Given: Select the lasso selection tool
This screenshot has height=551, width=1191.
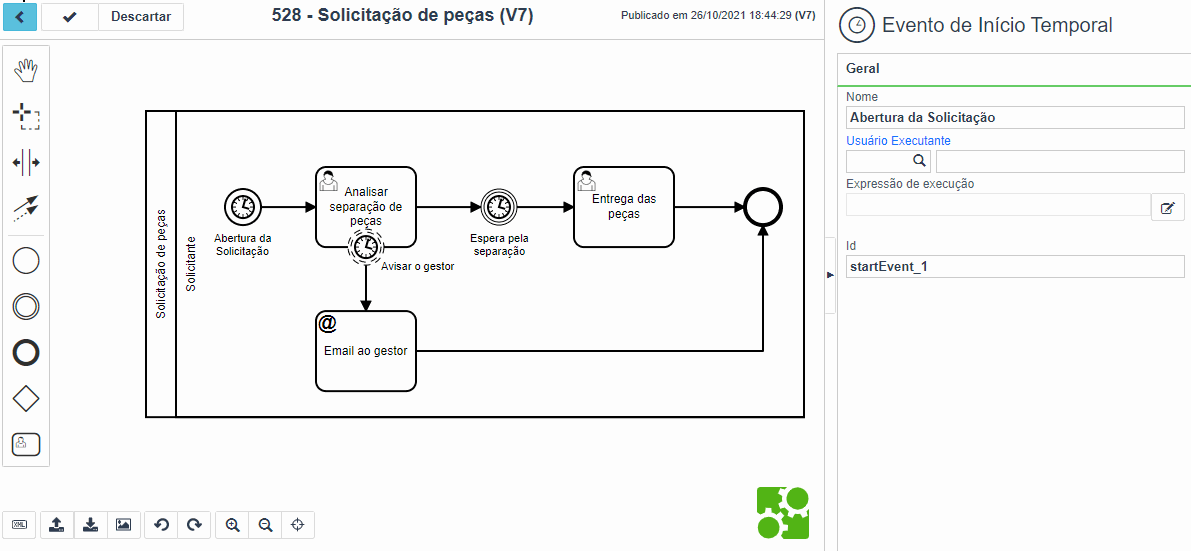Looking at the screenshot, I should (x=27, y=116).
